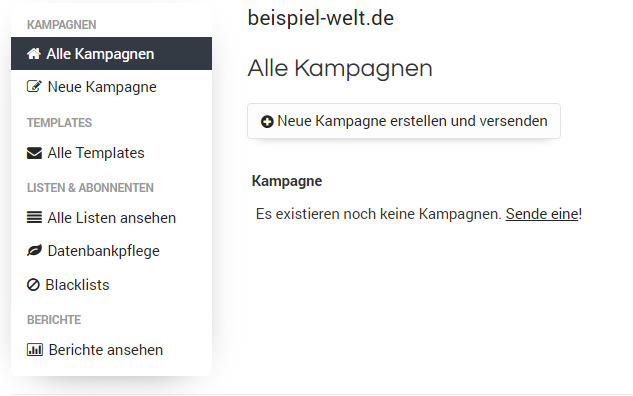Click the plus circle icon in the button

pyautogui.click(x=267, y=122)
